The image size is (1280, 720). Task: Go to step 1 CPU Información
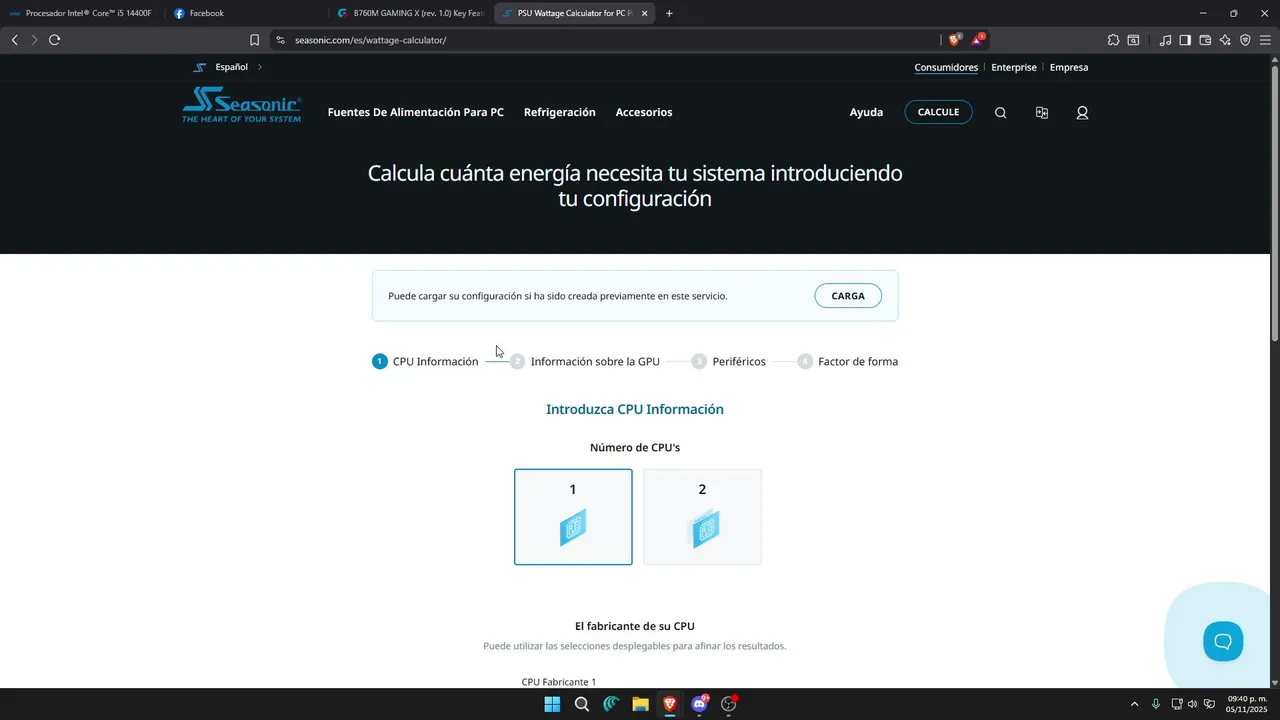coord(425,361)
